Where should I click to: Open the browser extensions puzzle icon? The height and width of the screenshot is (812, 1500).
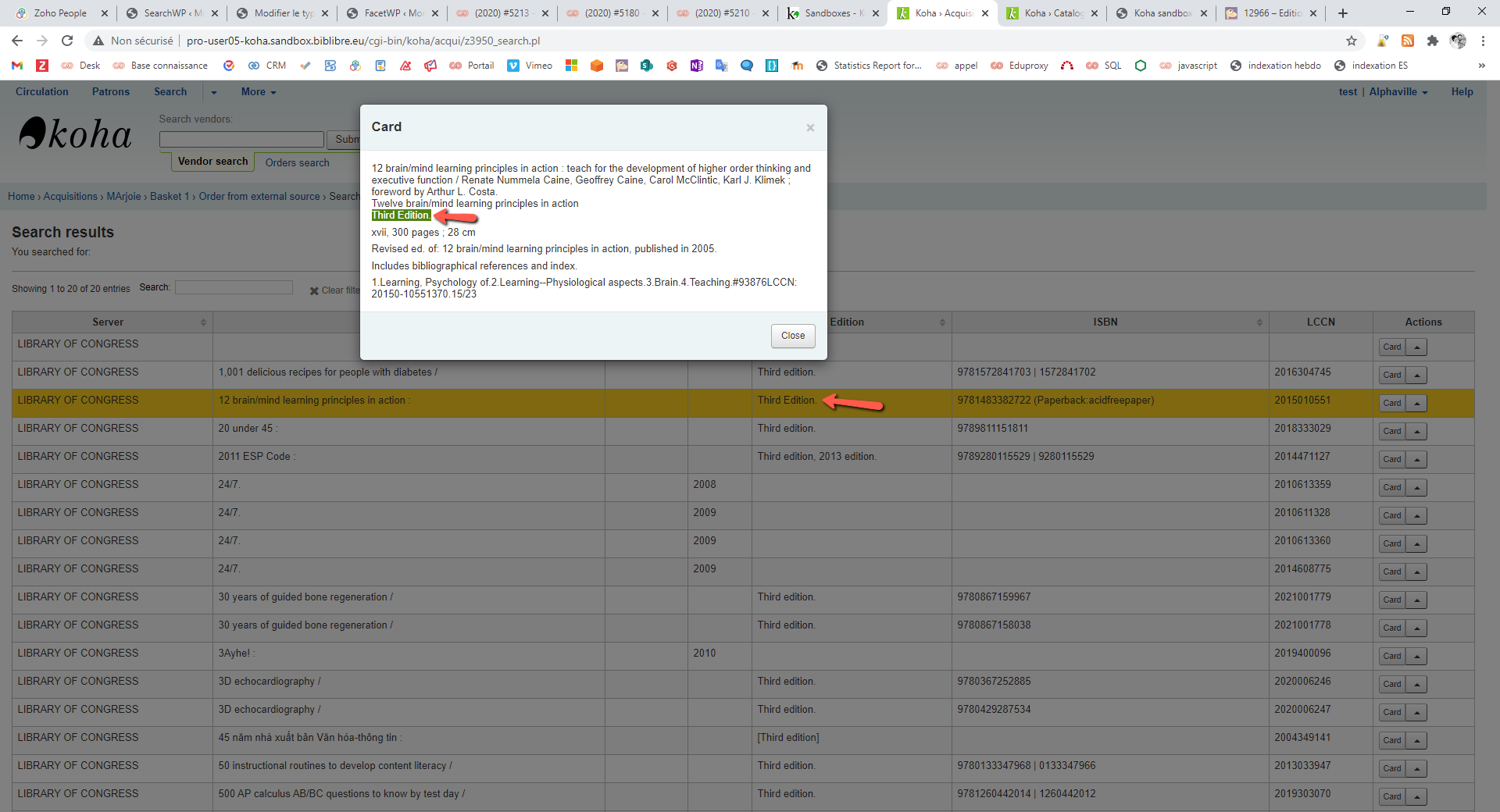pyautogui.click(x=1432, y=41)
